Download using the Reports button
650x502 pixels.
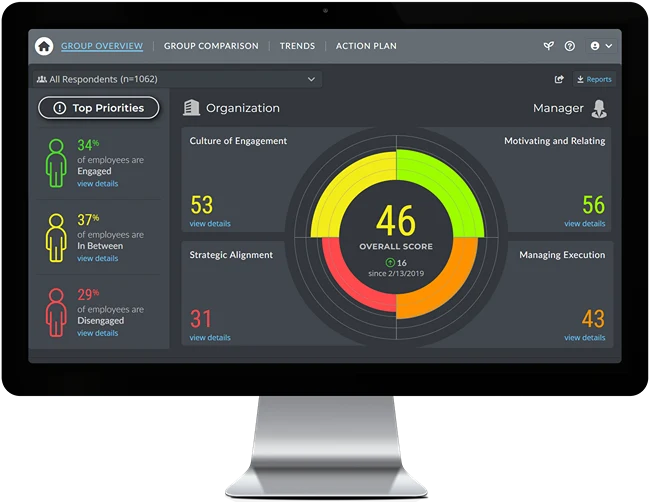tap(595, 79)
